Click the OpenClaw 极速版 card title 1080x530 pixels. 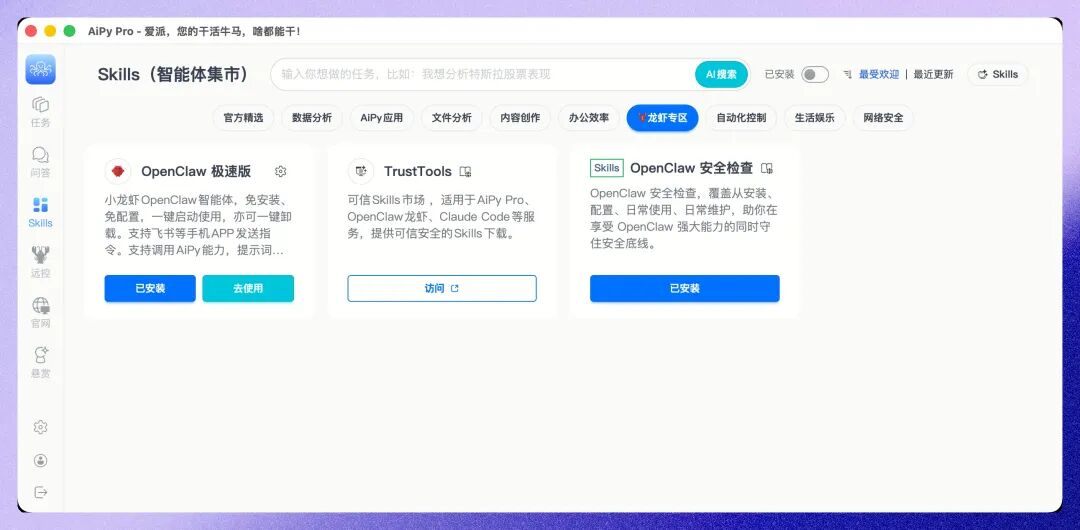196,172
